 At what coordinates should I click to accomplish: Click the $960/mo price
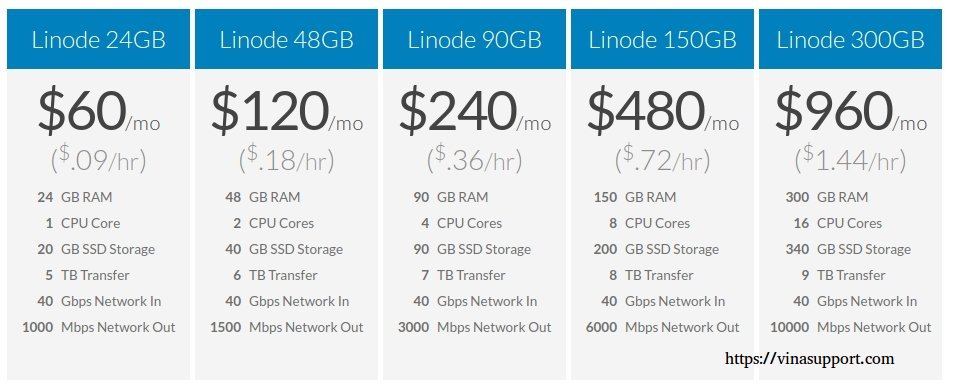(x=851, y=111)
